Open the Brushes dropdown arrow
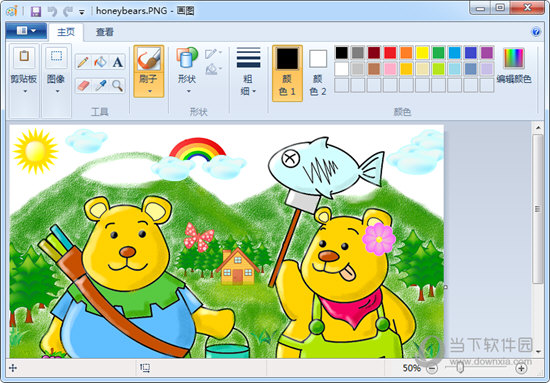The height and width of the screenshot is (383, 550). (149, 92)
